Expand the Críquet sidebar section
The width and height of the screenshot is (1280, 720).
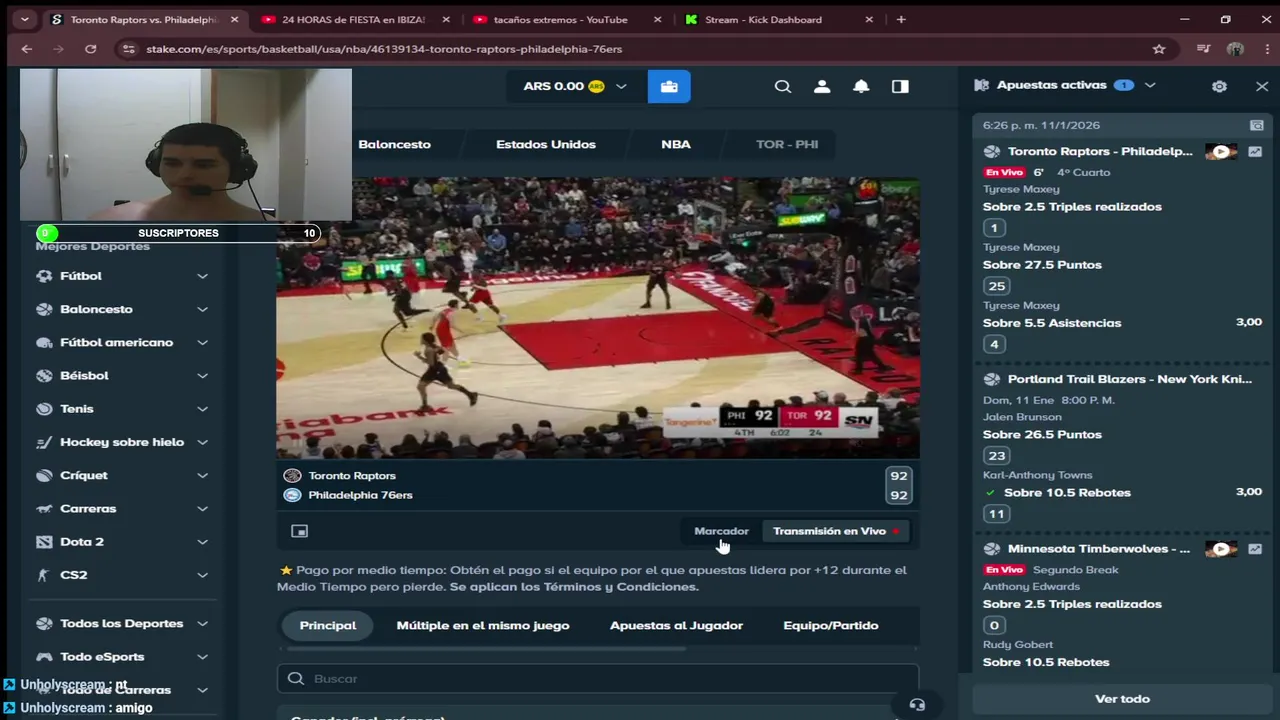pyautogui.click(x=202, y=475)
